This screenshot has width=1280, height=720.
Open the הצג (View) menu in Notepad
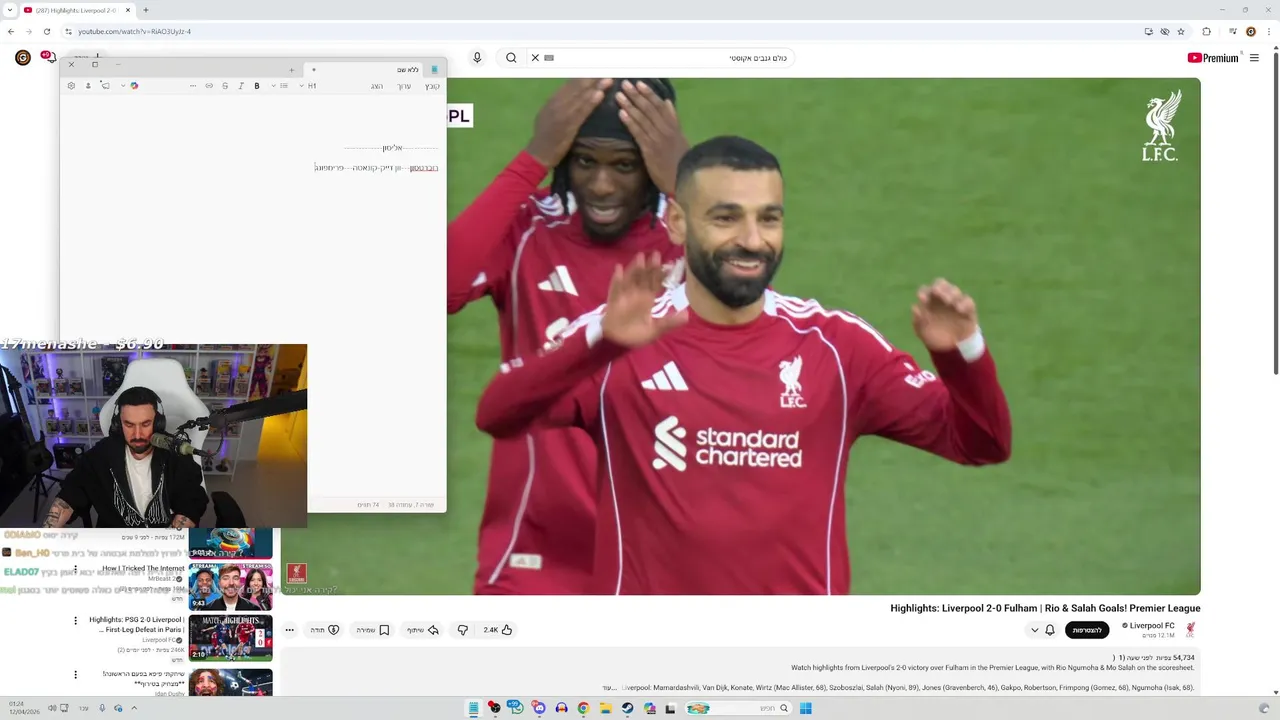(377, 86)
